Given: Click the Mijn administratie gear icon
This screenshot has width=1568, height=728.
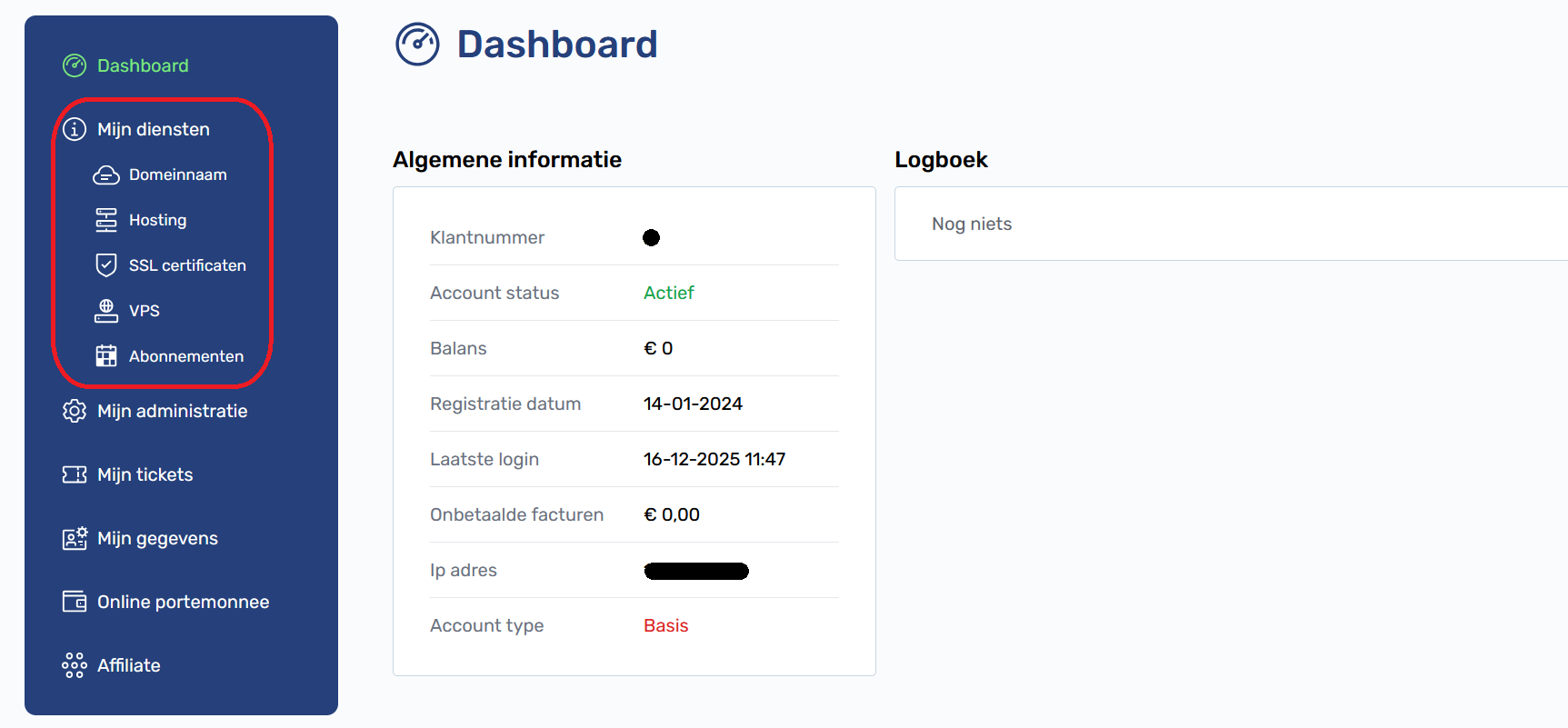Looking at the screenshot, I should pyautogui.click(x=75, y=411).
